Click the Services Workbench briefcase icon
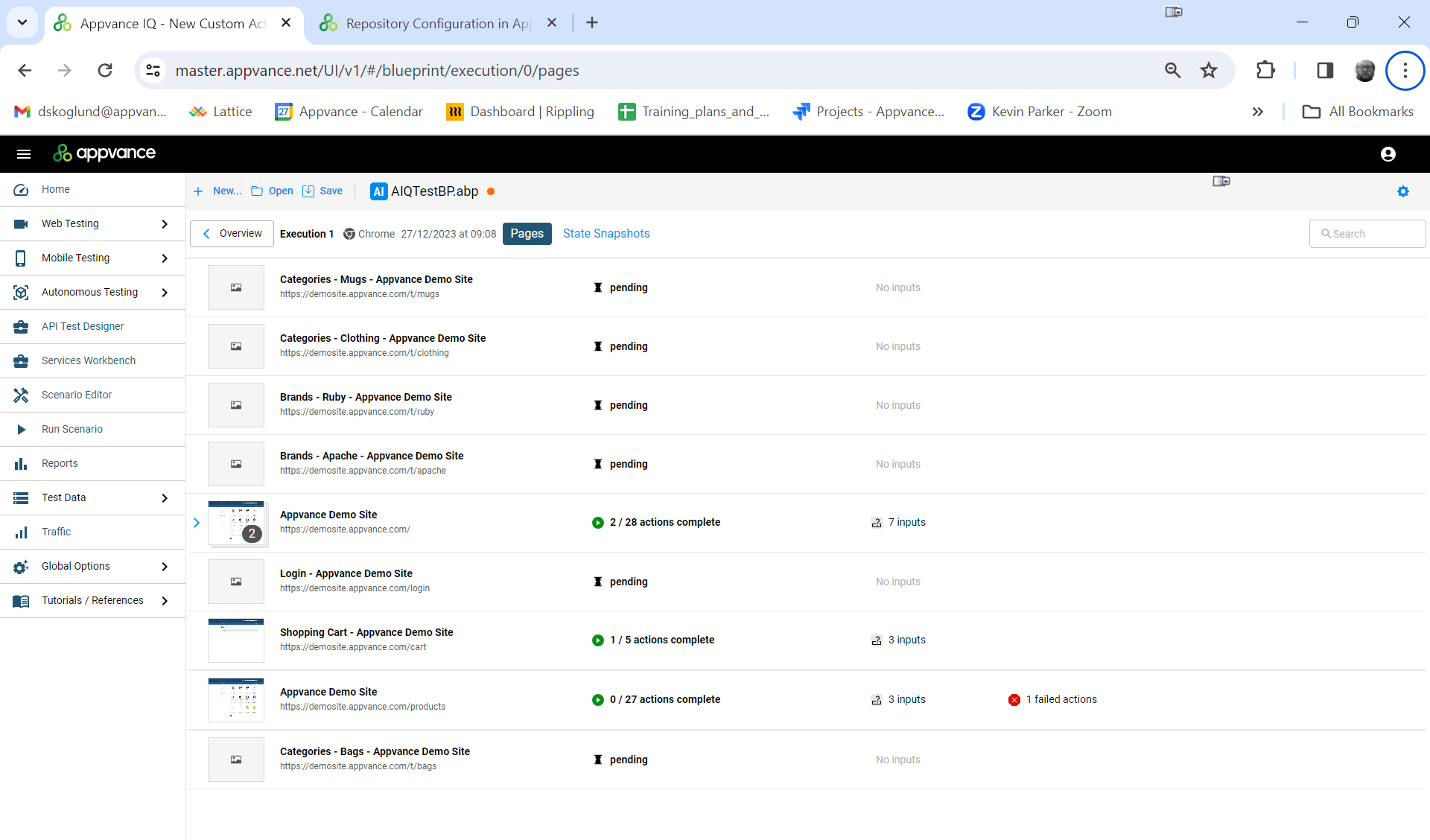This screenshot has height=840, width=1430. pos(21,361)
